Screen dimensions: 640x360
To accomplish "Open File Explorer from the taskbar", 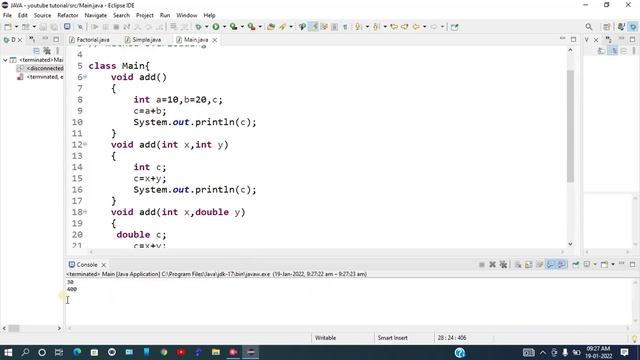I will pos(216,352).
